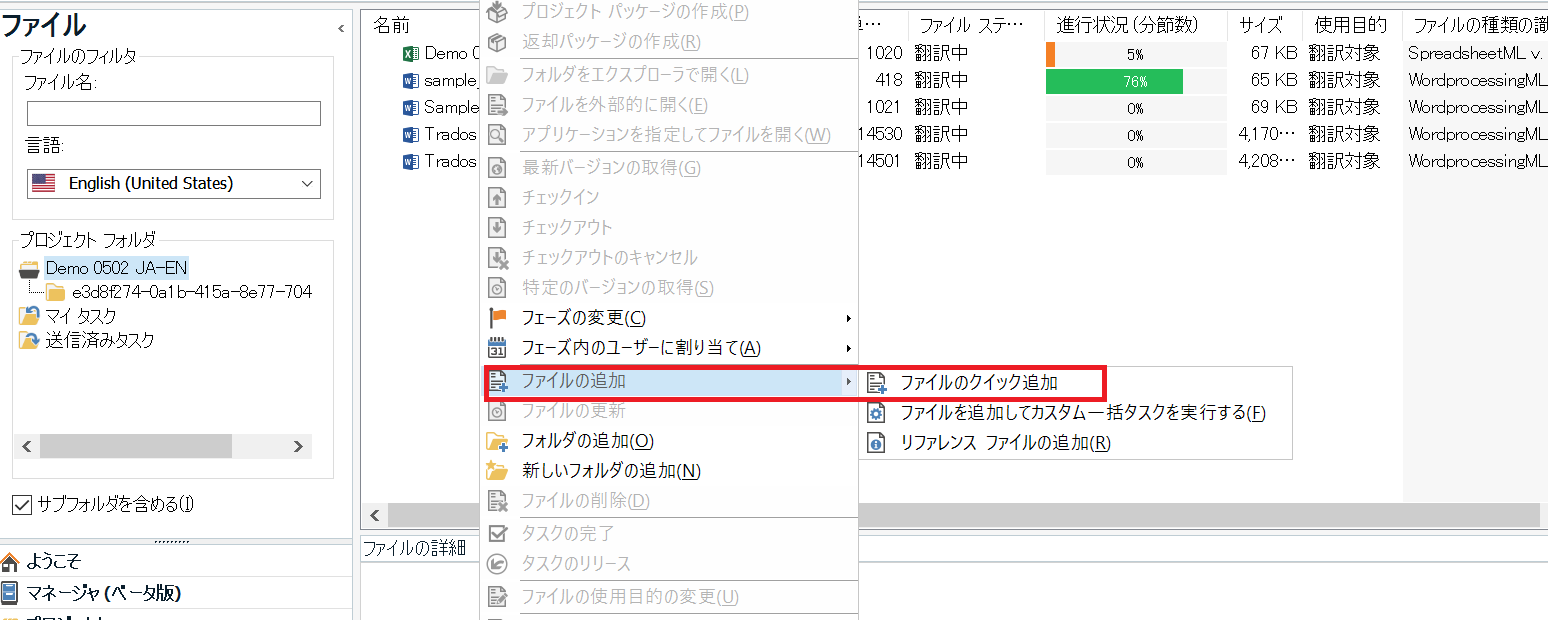Click the 新しいフォルダの追加 star folder icon
1548x620 pixels.
tap(497, 471)
